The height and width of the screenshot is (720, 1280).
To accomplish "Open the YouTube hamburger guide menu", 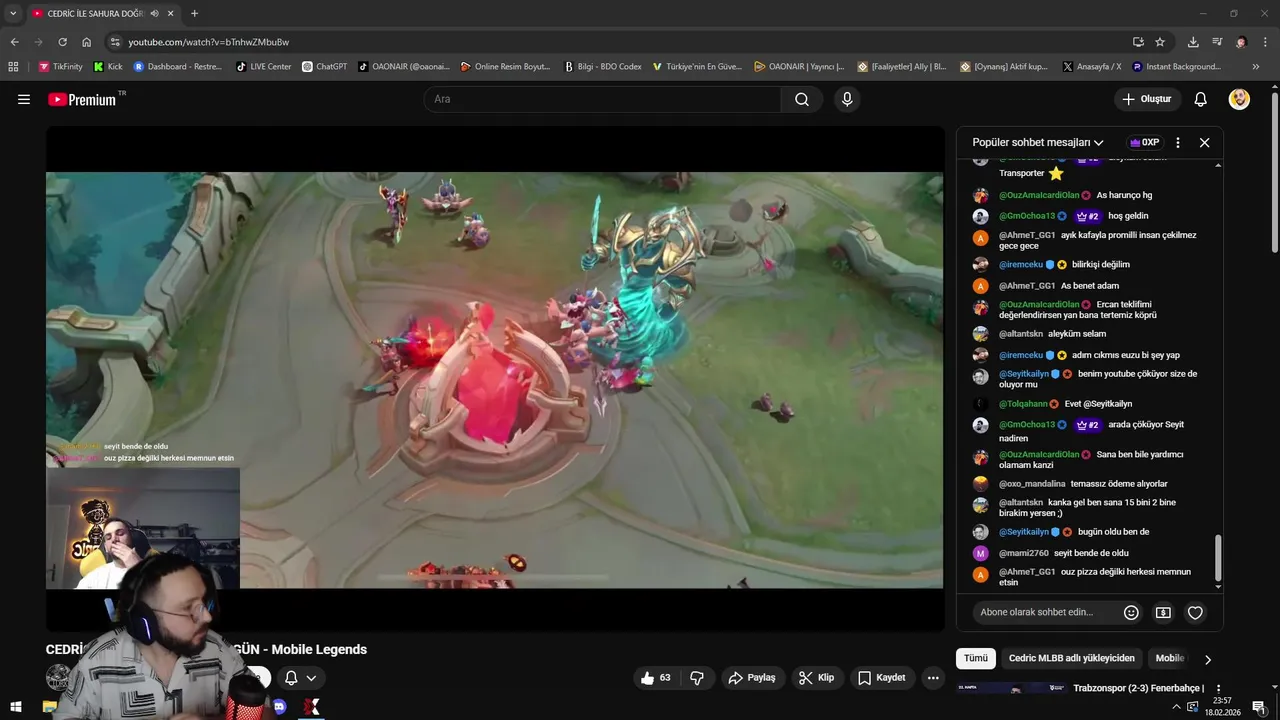I will pos(24,99).
